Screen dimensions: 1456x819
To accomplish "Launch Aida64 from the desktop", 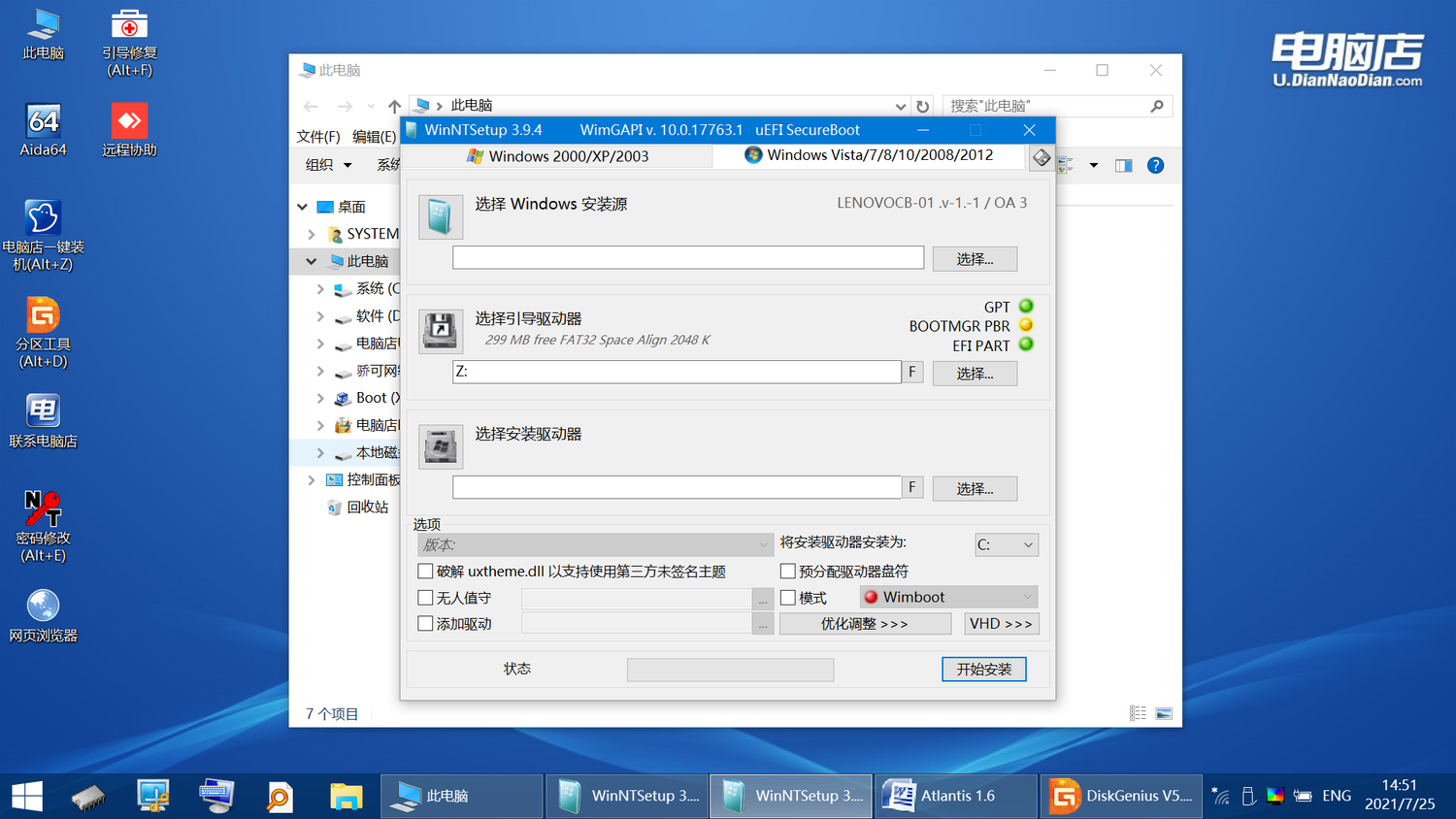I will pos(43,130).
